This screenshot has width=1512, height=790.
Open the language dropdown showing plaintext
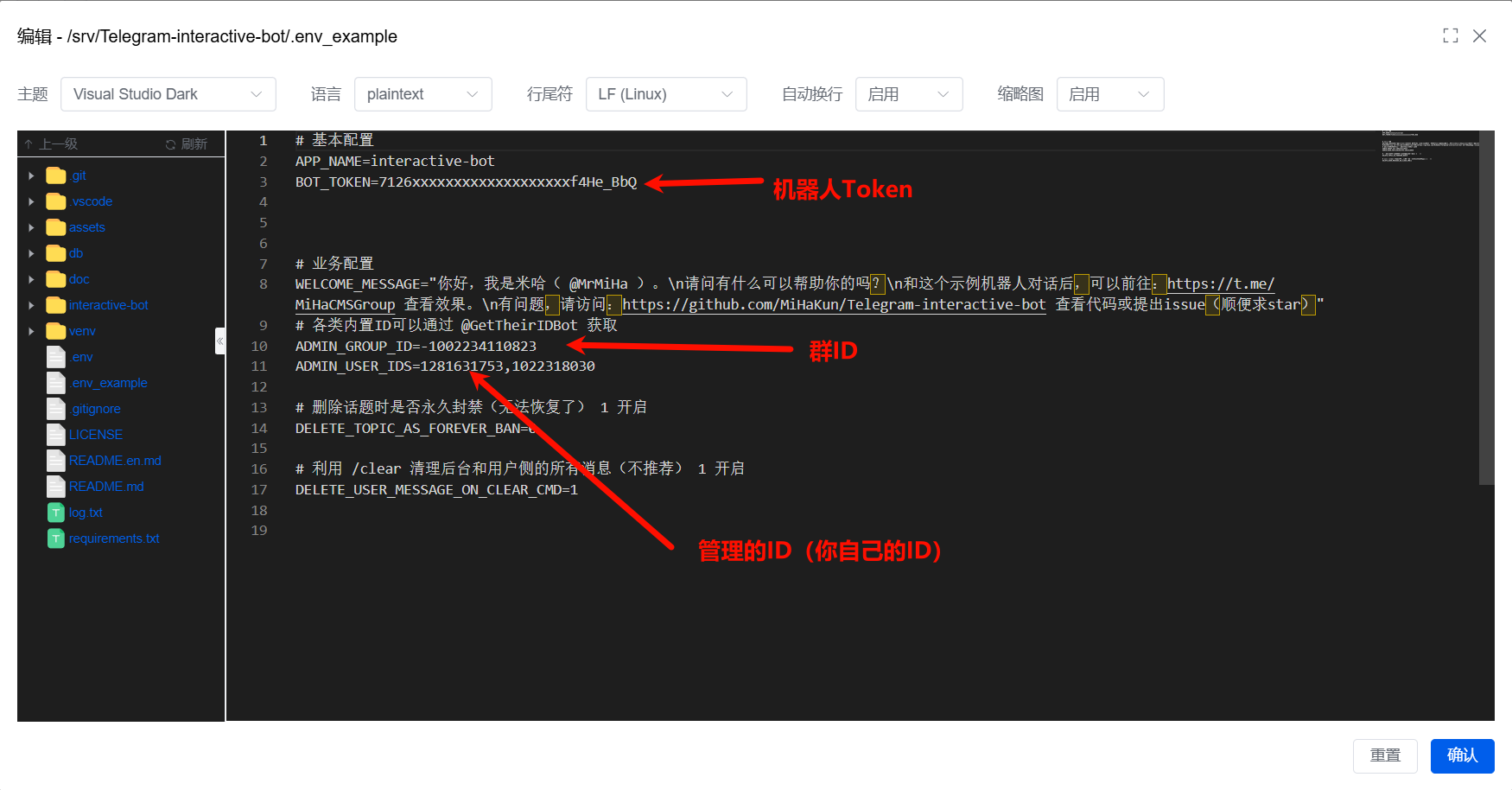tap(422, 94)
